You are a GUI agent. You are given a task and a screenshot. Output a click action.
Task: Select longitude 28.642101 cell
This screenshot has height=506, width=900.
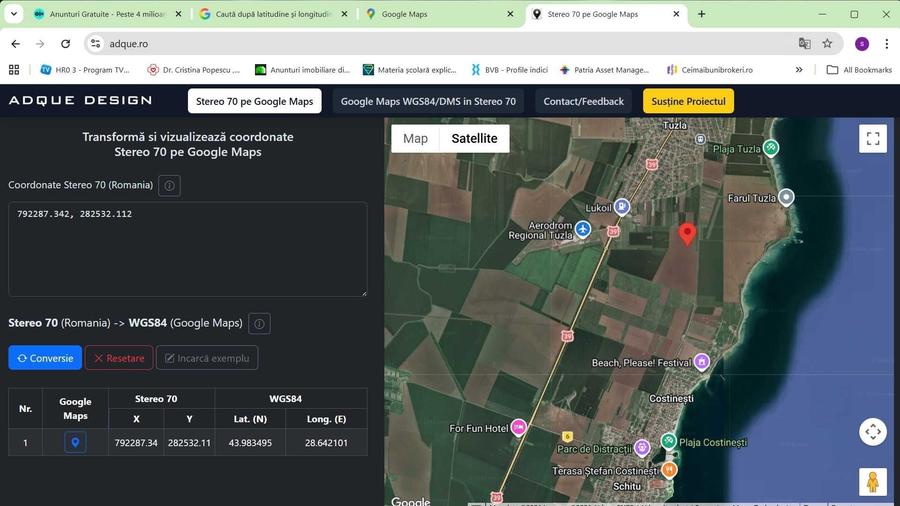coord(326,443)
